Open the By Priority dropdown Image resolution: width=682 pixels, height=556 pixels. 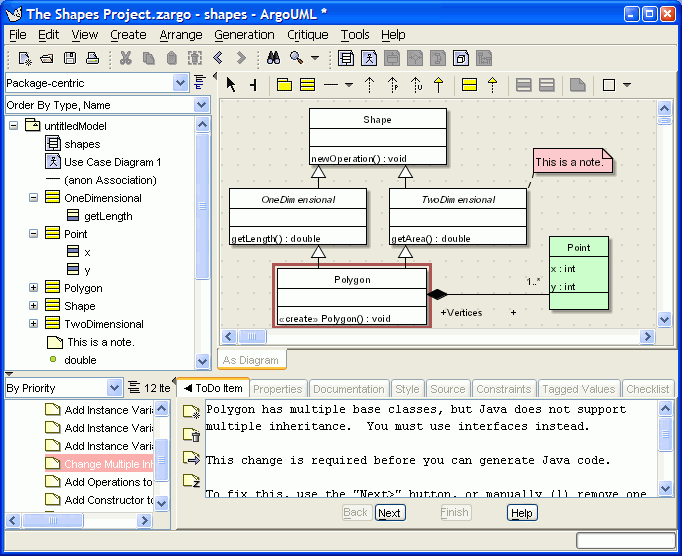coord(114,388)
